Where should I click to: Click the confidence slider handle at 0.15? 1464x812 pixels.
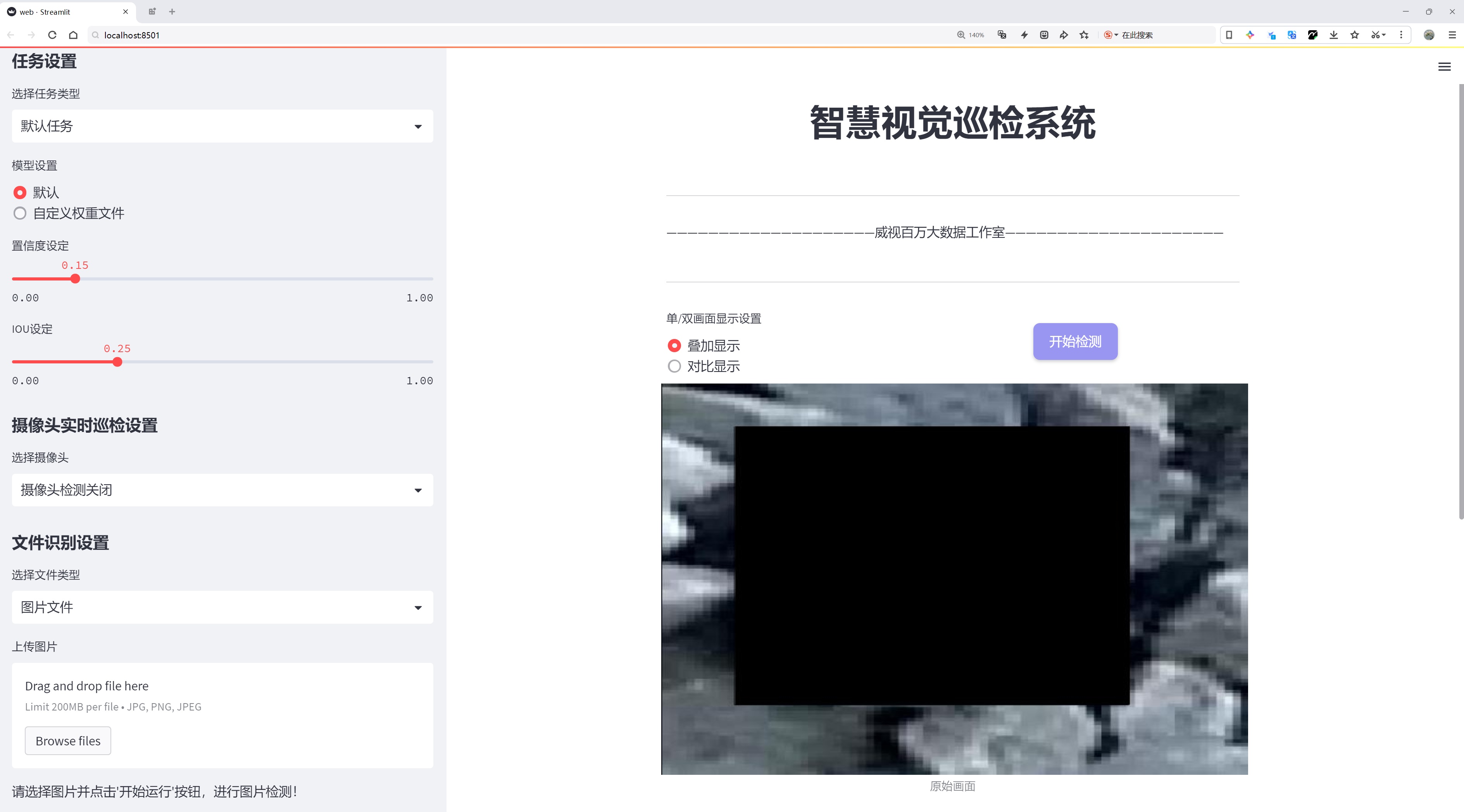click(x=75, y=279)
